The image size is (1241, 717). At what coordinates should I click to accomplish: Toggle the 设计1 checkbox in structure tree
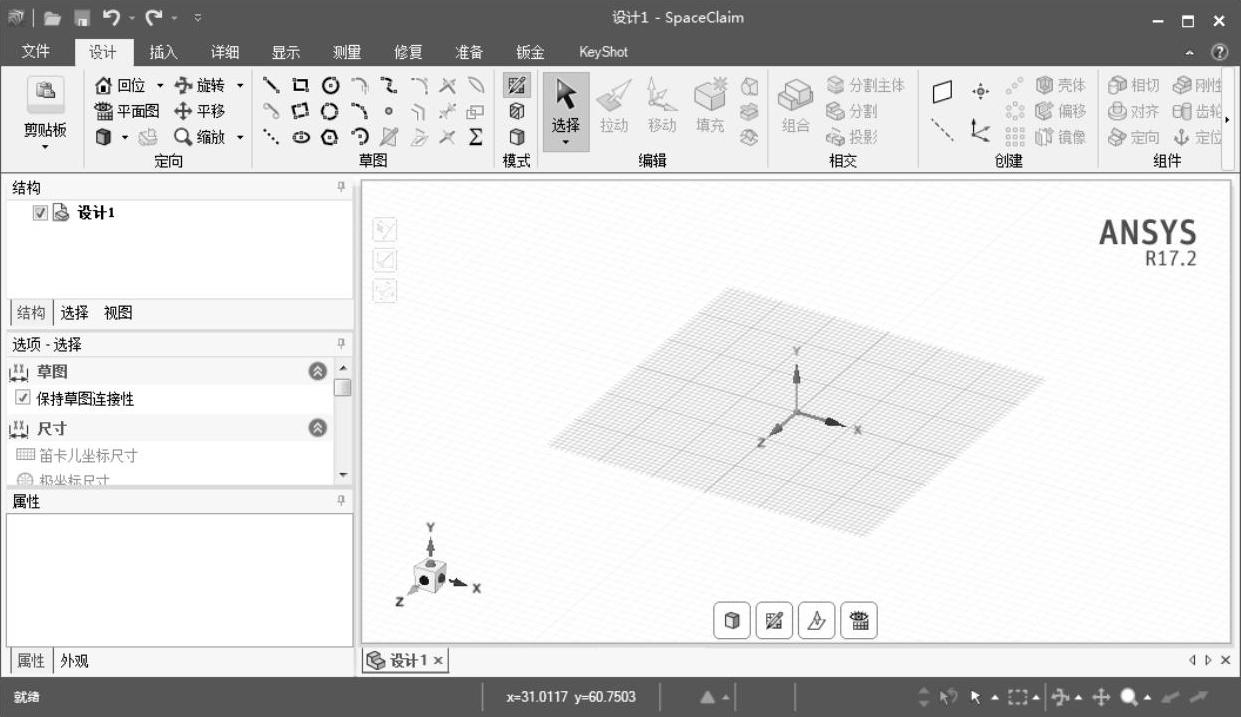tap(40, 213)
